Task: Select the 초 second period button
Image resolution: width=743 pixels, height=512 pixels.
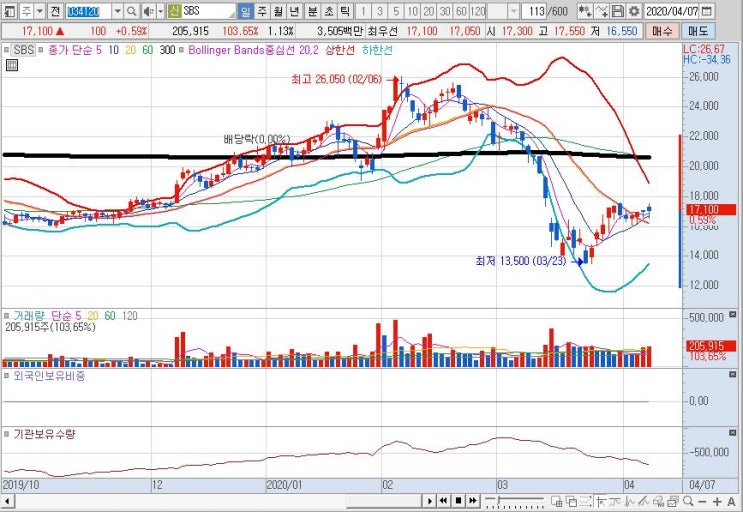Action: [x=329, y=10]
